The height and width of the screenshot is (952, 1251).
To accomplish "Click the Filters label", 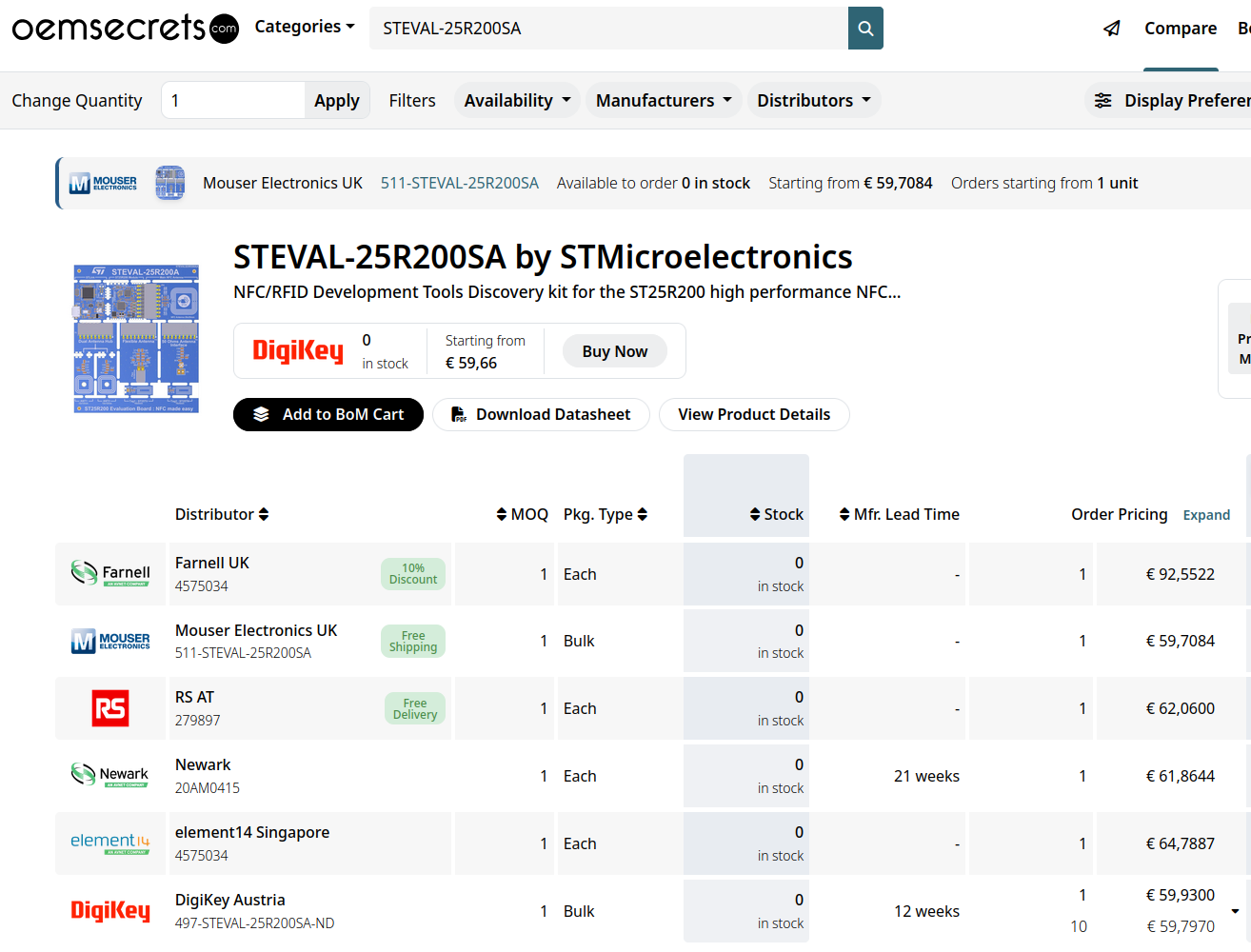I will [412, 100].
